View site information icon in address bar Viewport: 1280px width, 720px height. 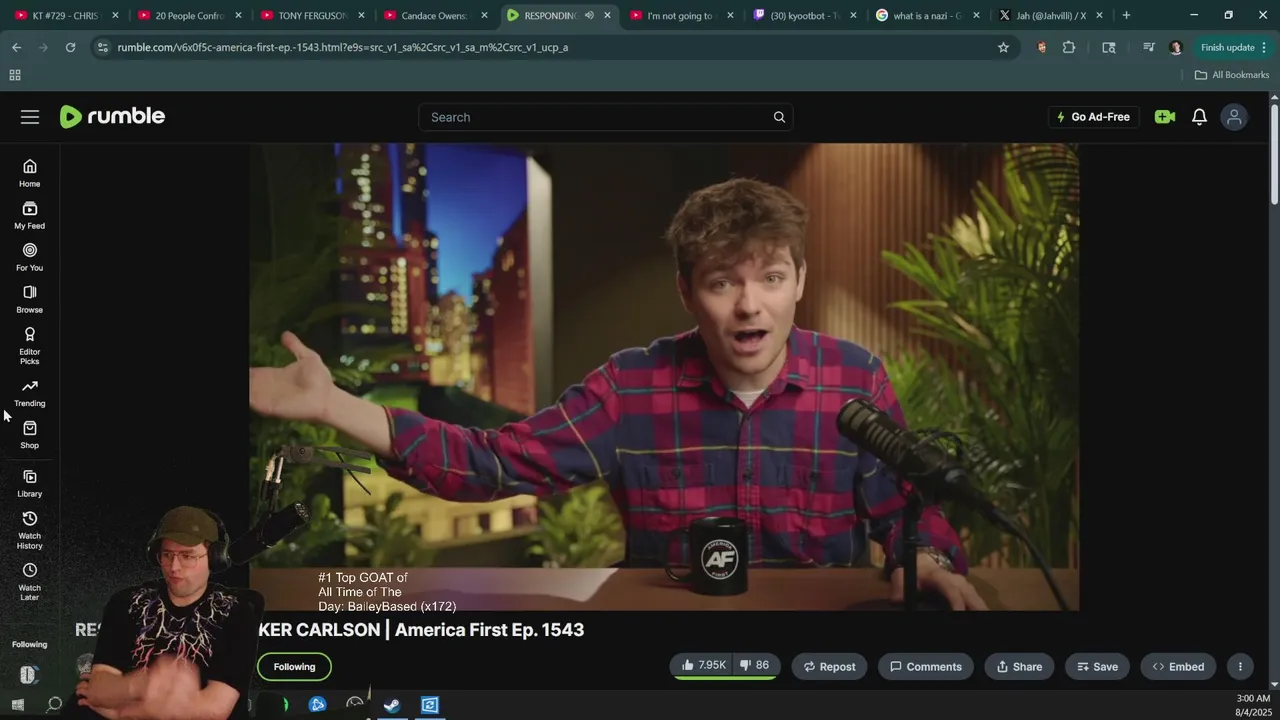tap(102, 47)
